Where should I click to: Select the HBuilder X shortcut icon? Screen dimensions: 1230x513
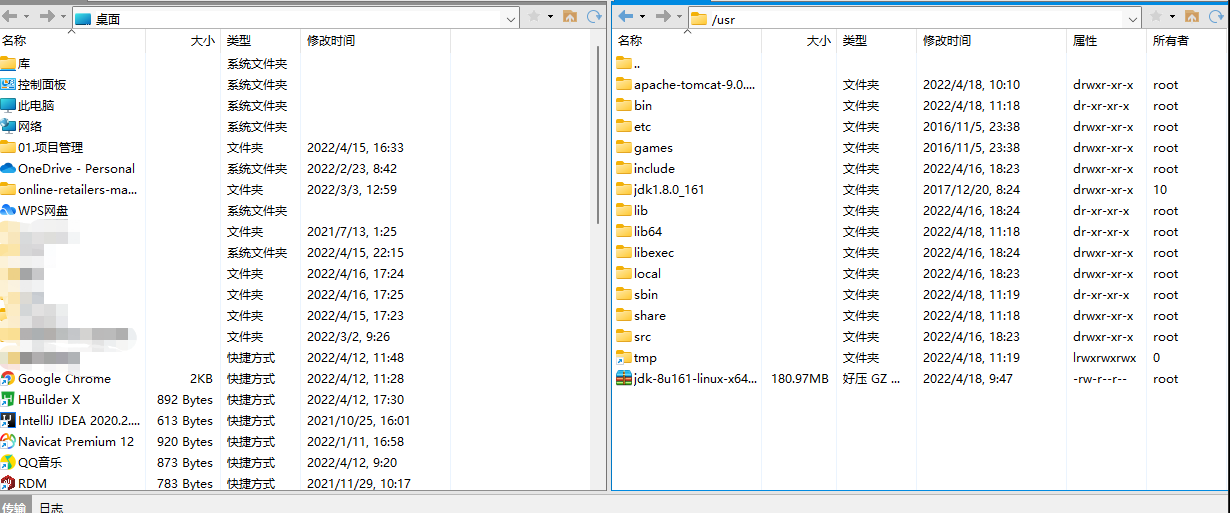[8, 399]
